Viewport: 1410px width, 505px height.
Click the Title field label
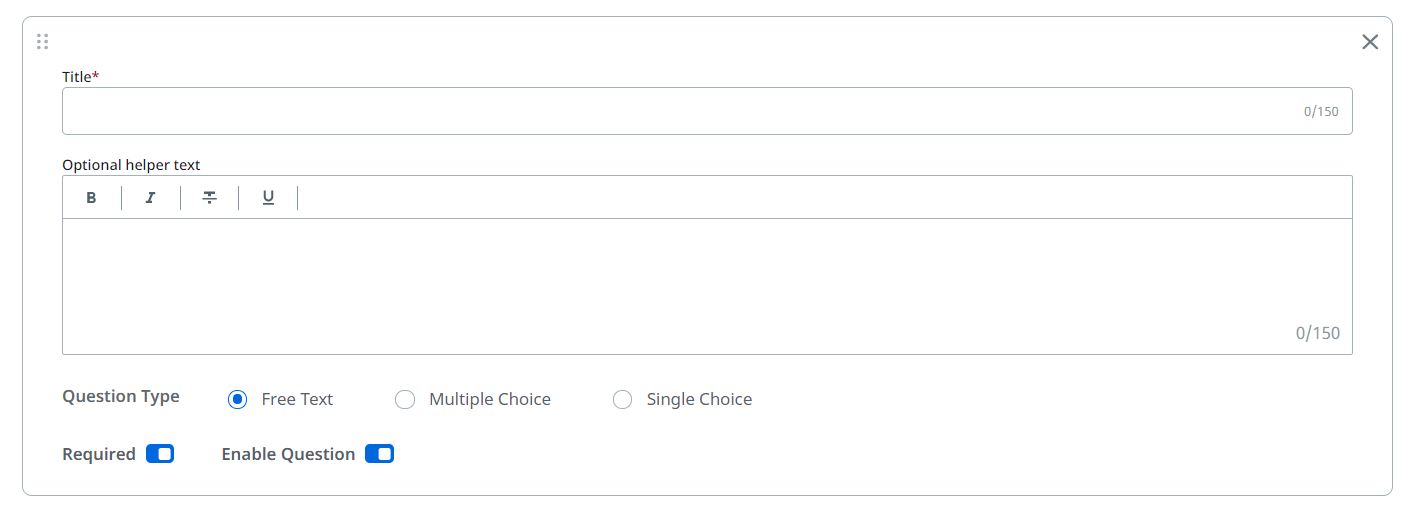(77, 77)
